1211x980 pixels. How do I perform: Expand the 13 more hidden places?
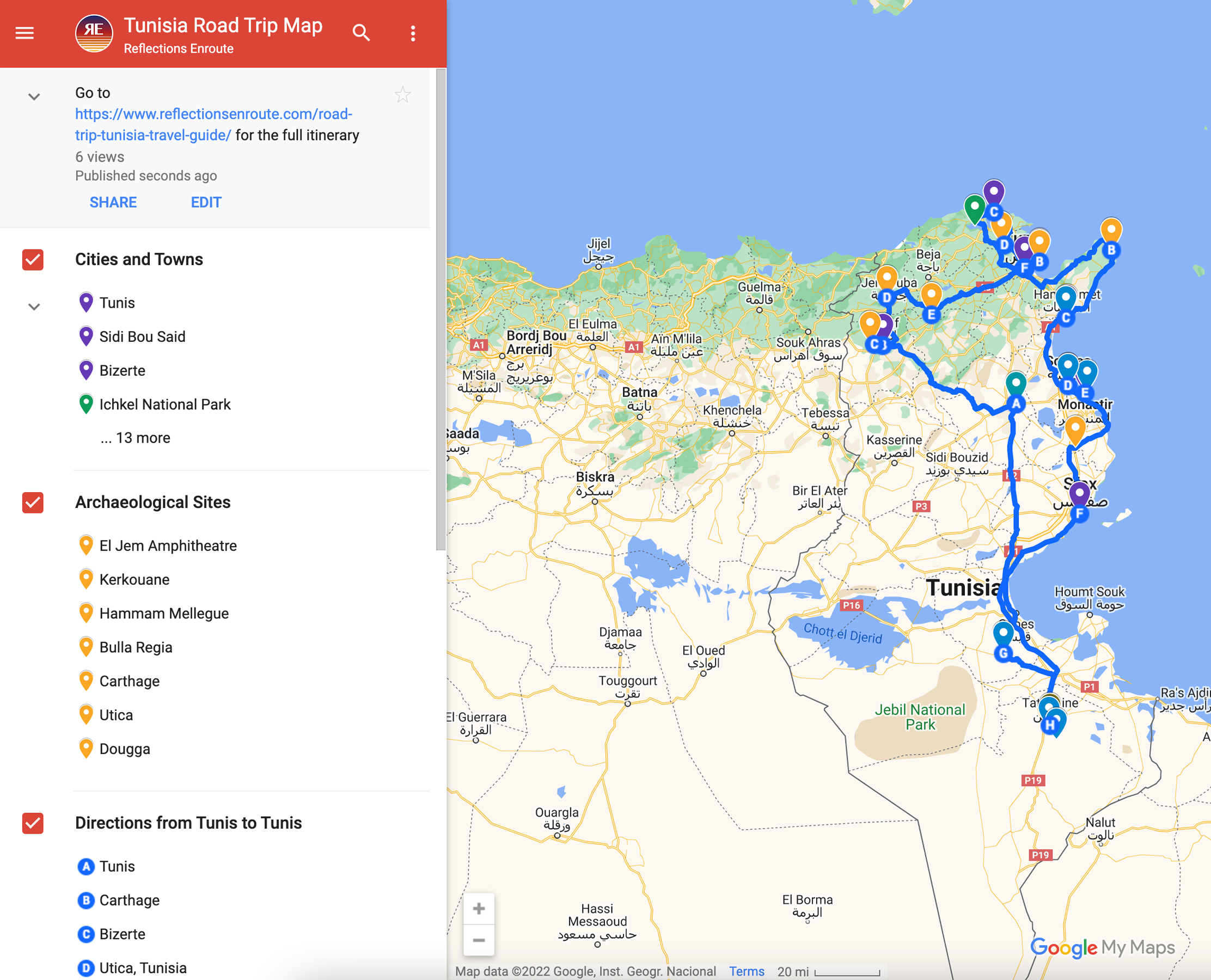pos(134,437)
